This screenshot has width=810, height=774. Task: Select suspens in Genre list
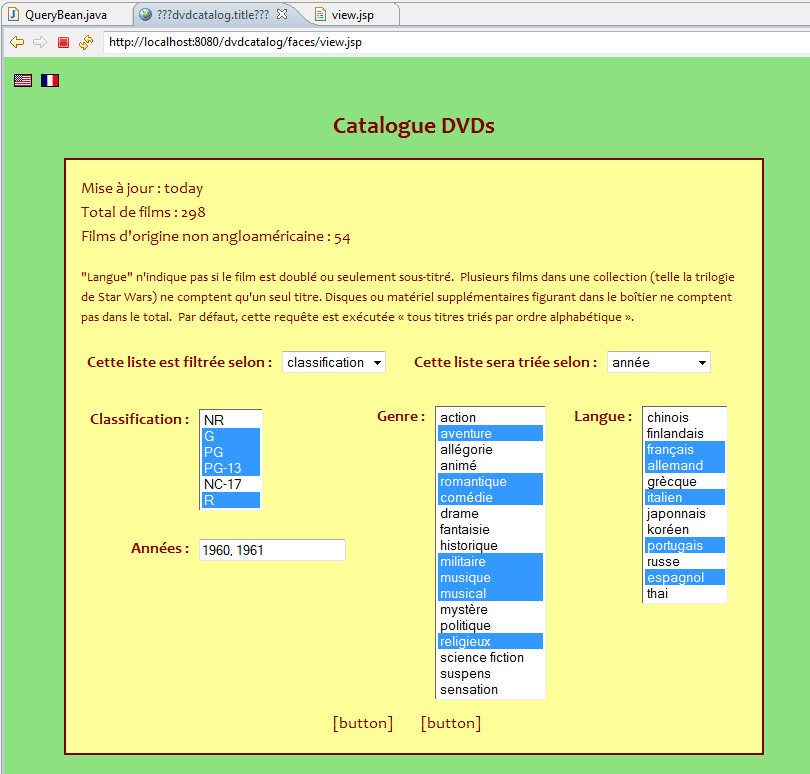pos(490,673)
